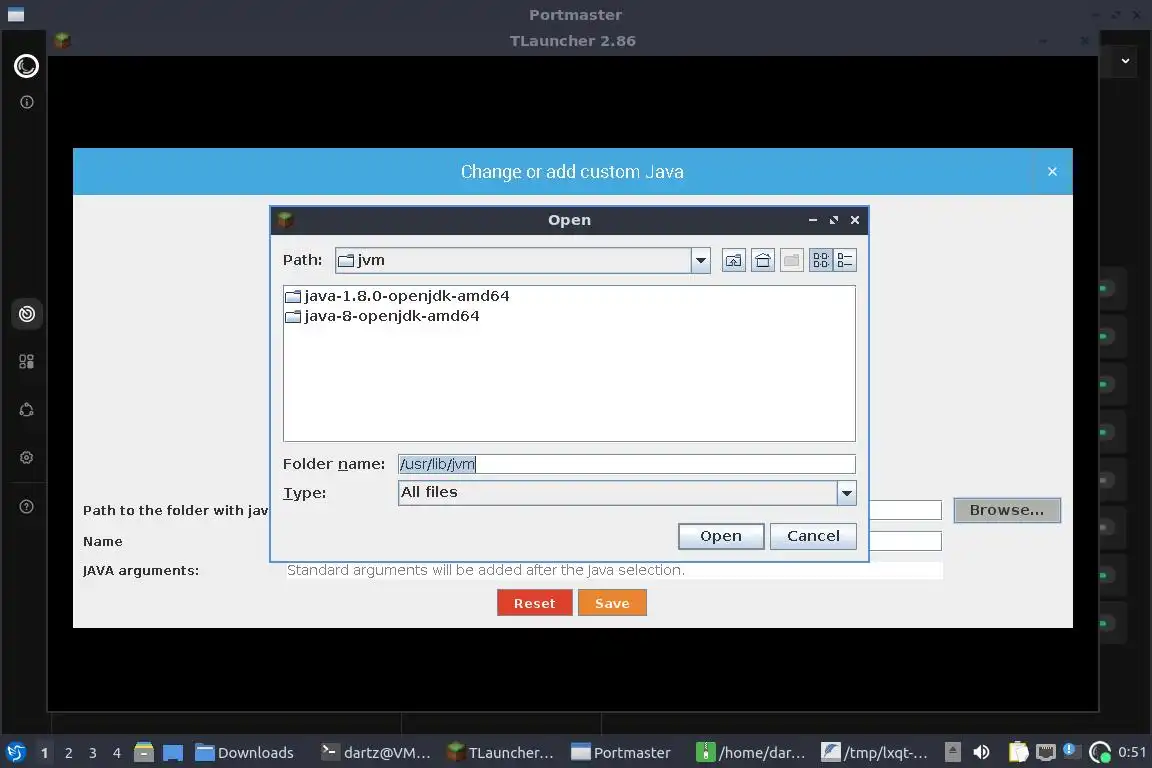
Task: Focus the JAVA arguments text field
Action: tap(614, 570)
